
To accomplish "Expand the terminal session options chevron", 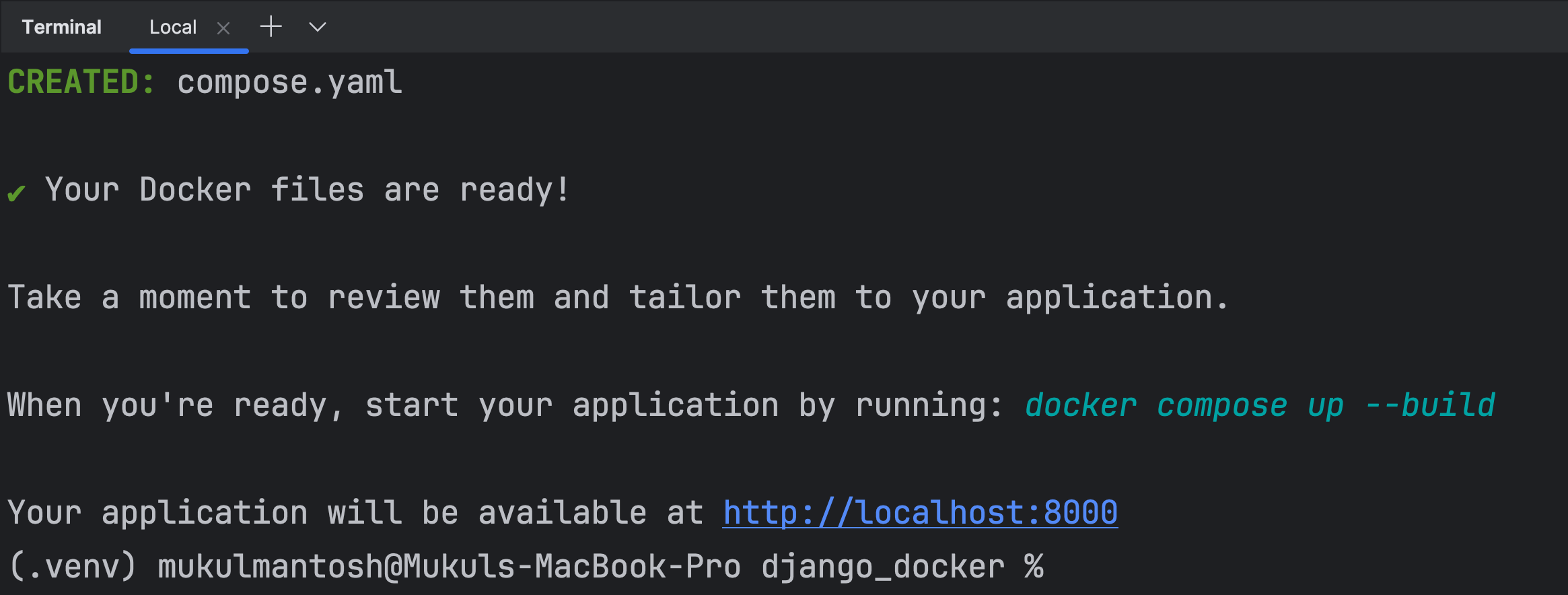I will (x=318, y=27).
